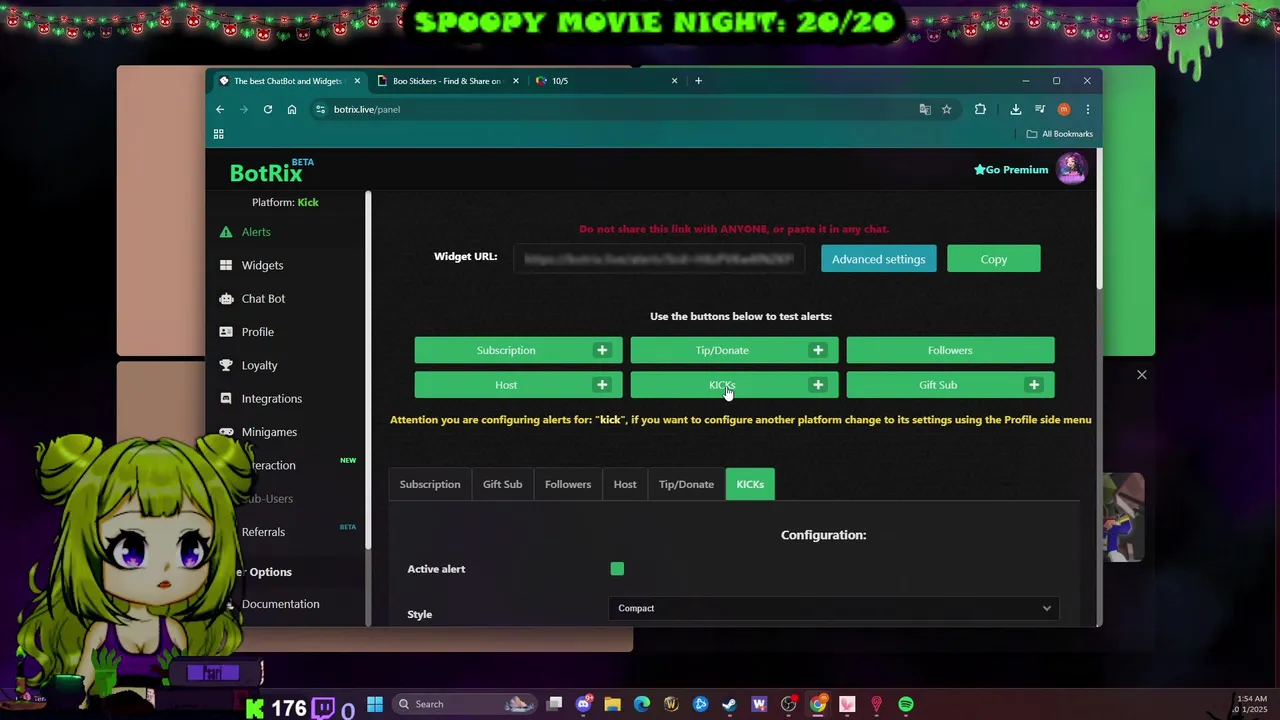1280x720 pixels.
Task: Close the panel behind the browser window
Action: [x=1141, y=375]
